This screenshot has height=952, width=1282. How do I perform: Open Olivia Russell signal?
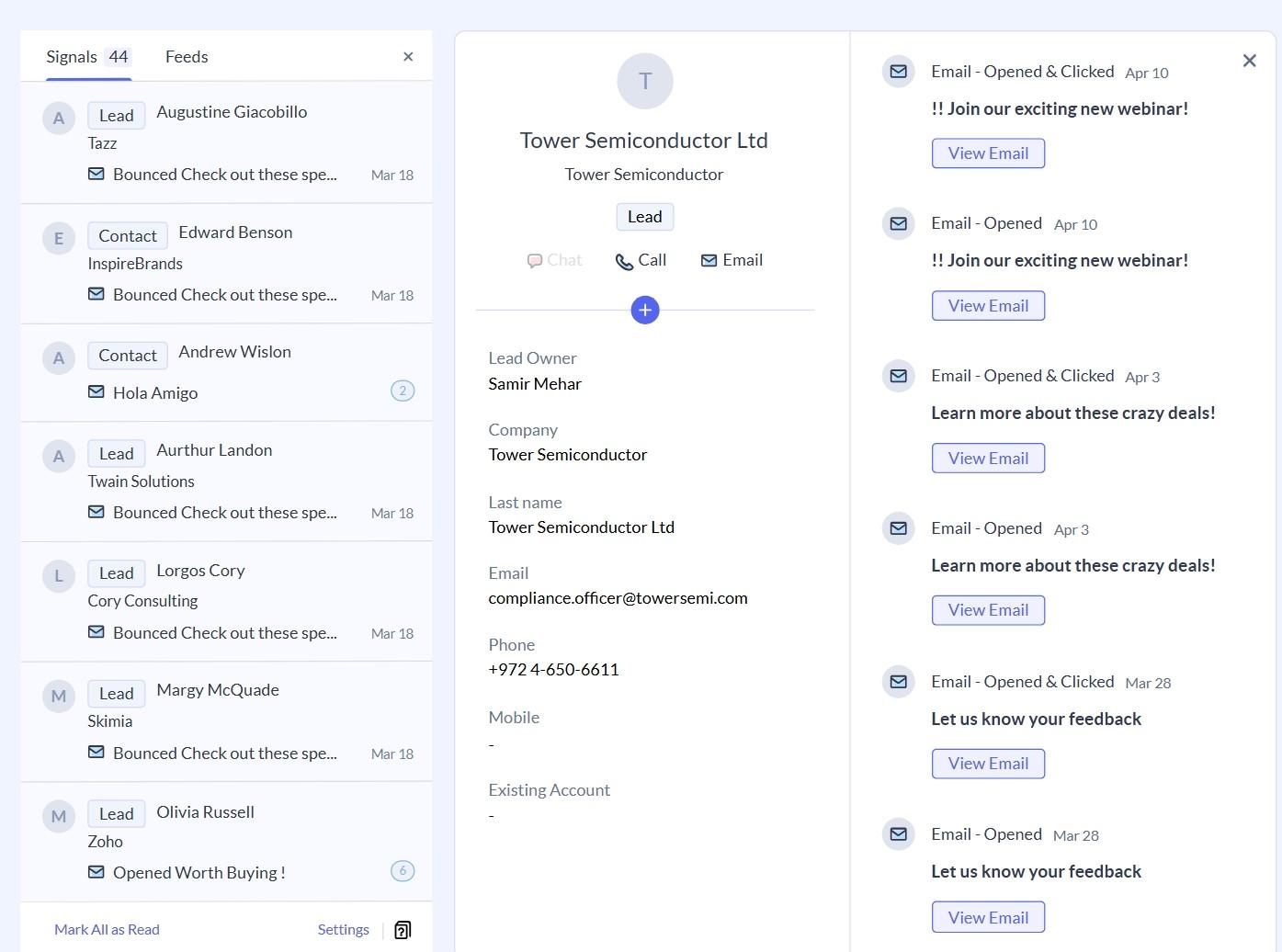(226, 843)
